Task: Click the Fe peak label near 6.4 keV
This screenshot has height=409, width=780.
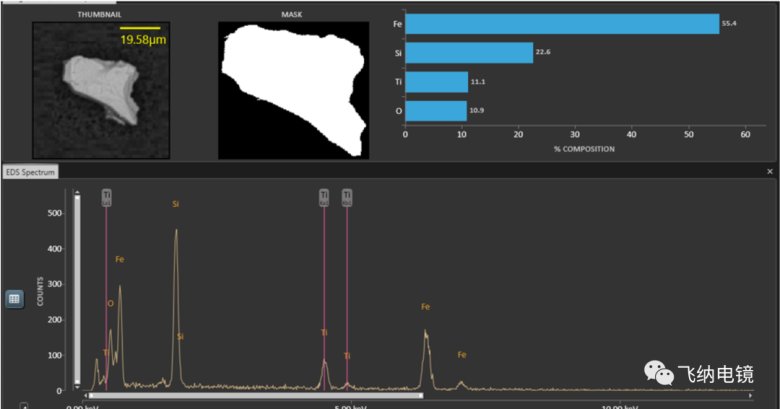Action: [x=425, y=307]
